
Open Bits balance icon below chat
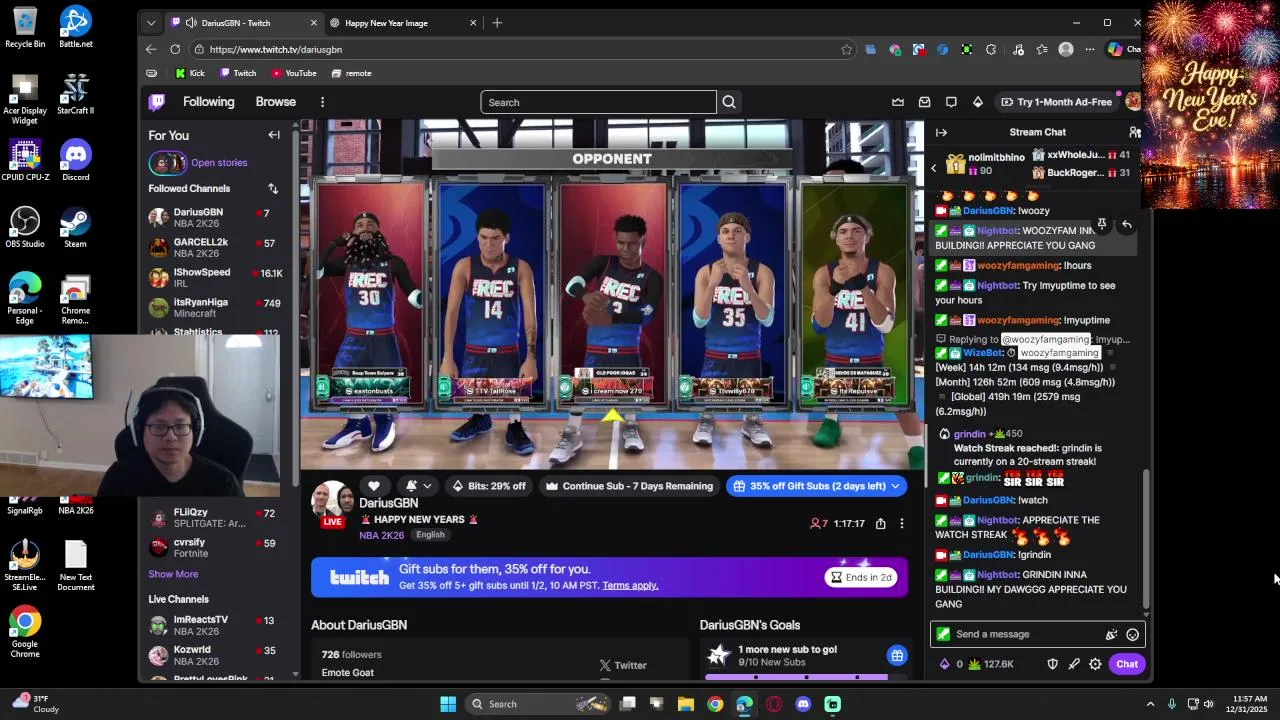coord(945,664)
